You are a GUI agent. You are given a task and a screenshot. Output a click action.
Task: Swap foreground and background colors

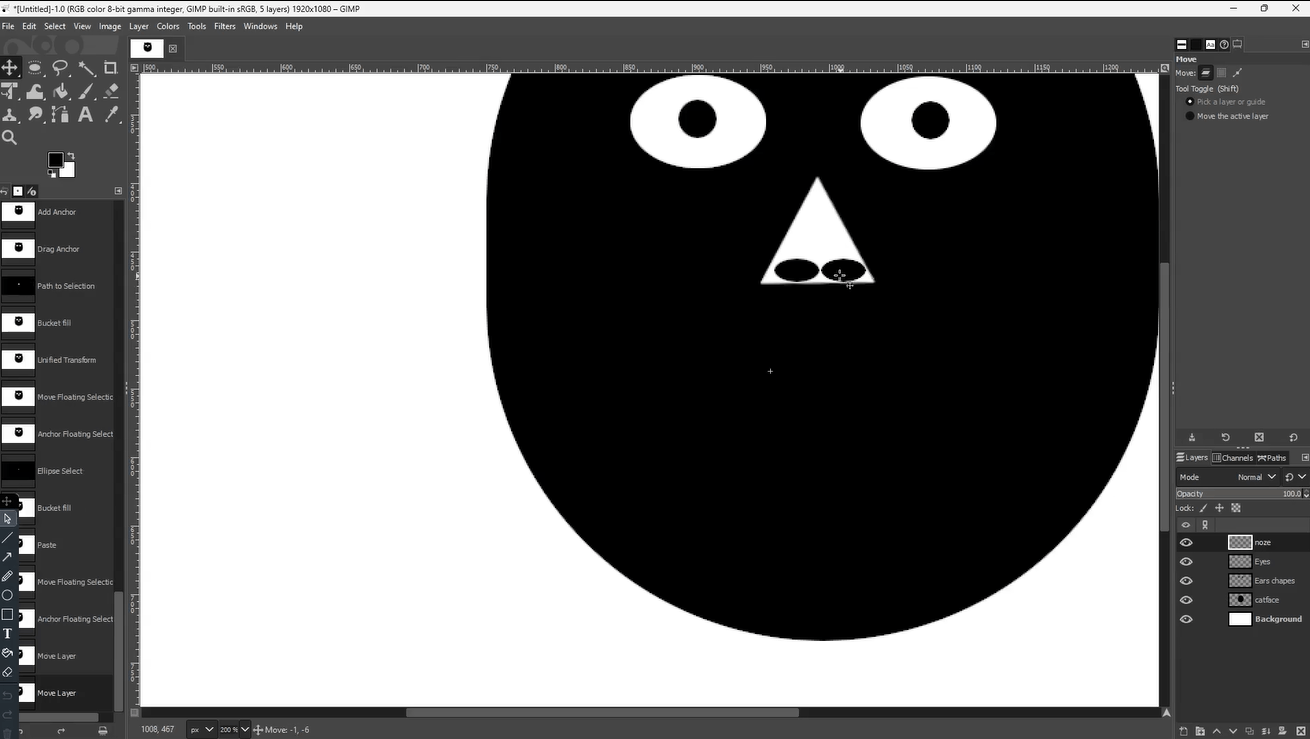[71, 156]
